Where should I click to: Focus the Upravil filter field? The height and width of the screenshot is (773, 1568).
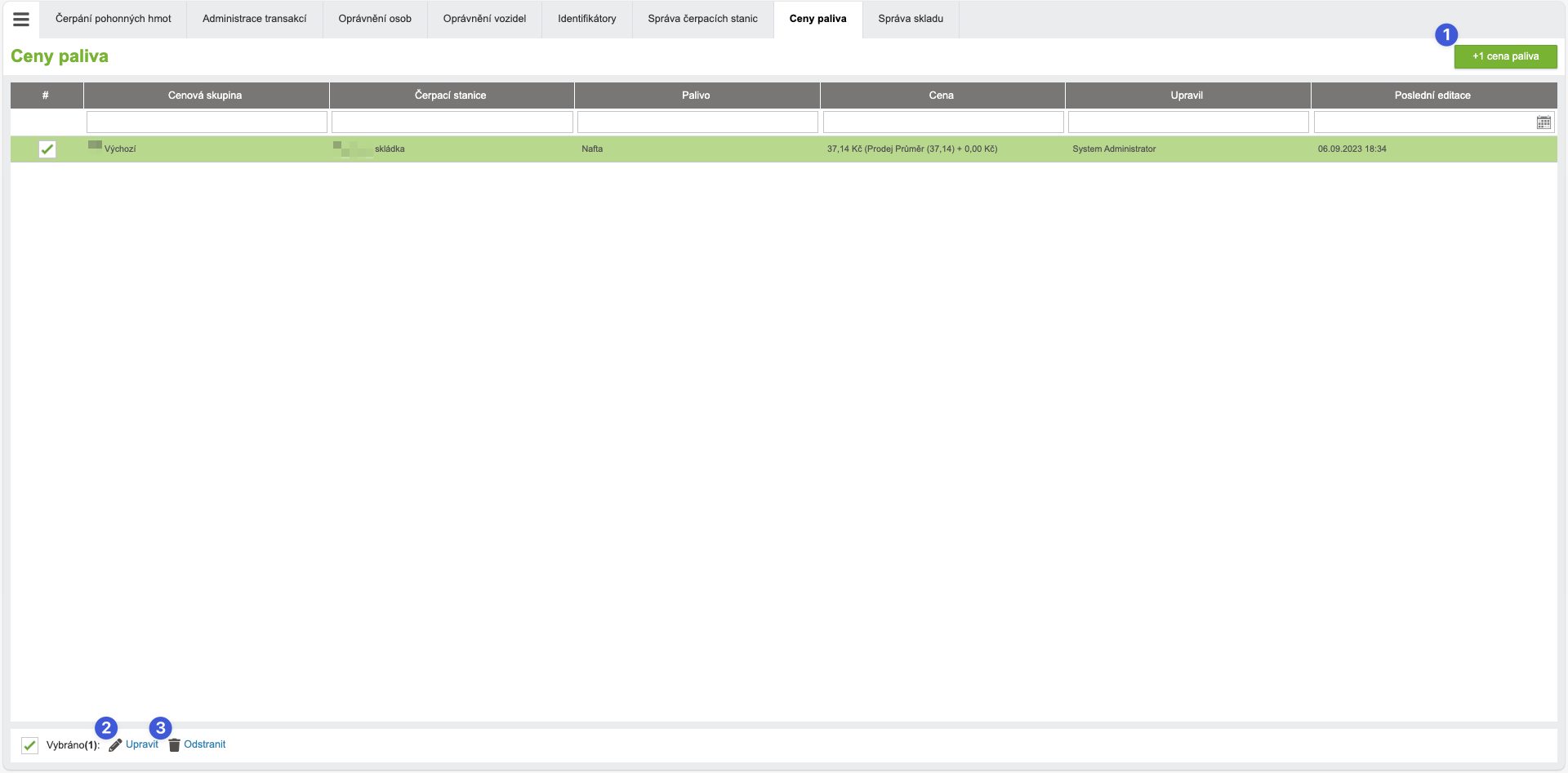pyautogui.click(x=1188, y=122)
